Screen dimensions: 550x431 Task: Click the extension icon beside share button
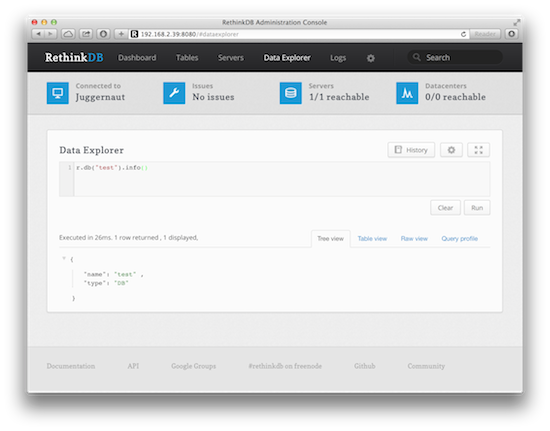tap(103, 34)
